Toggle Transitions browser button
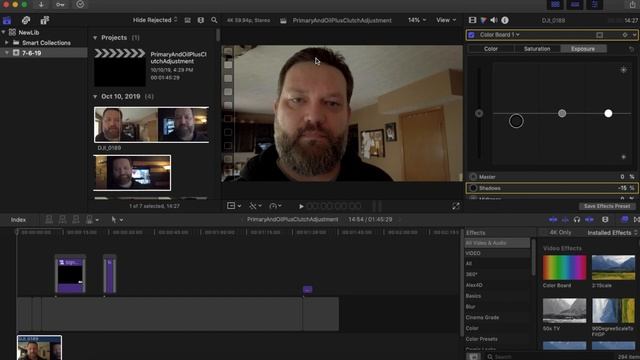 point(636,220)
